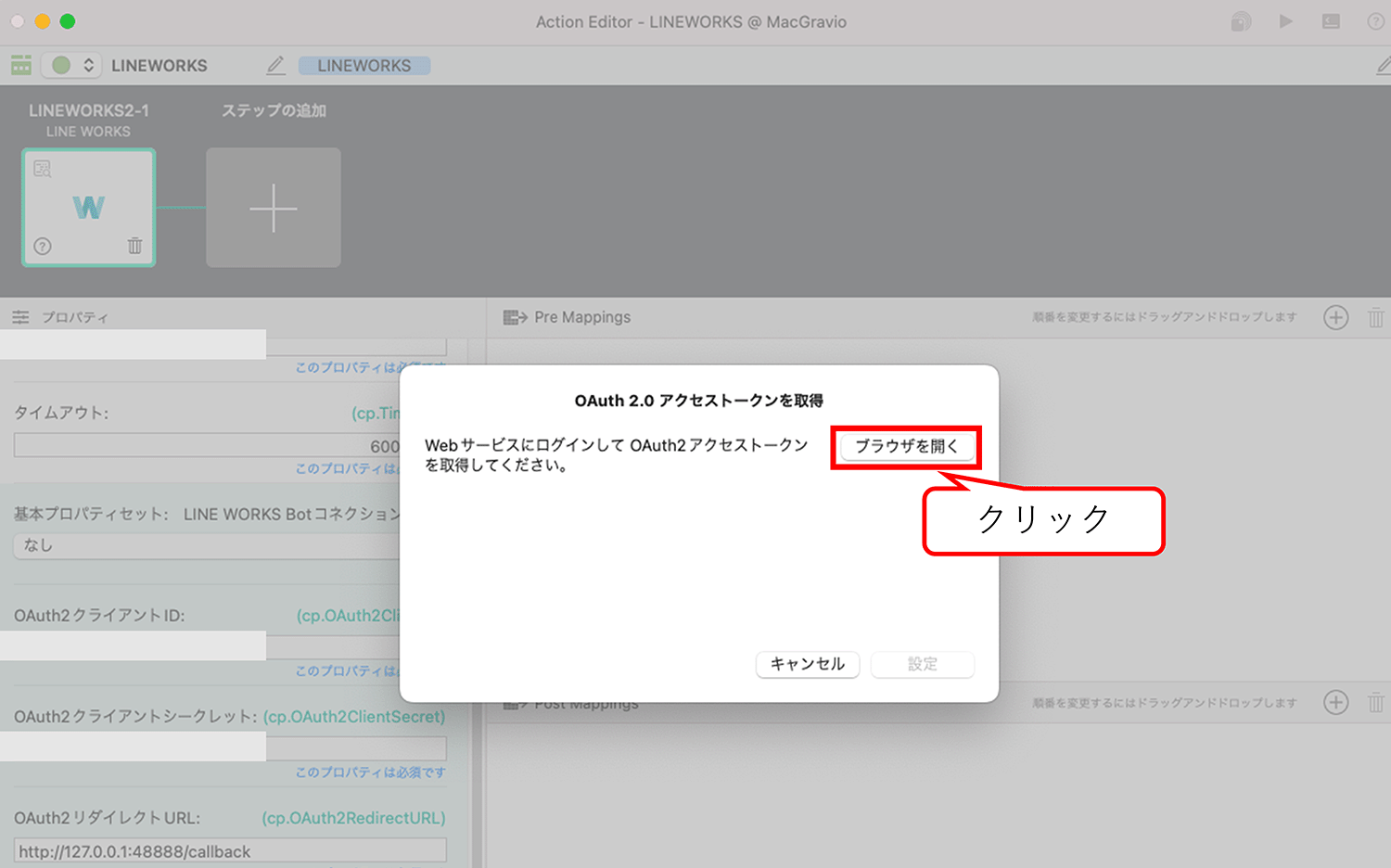Add a step with the plus tile

click(x=274, y=208)
